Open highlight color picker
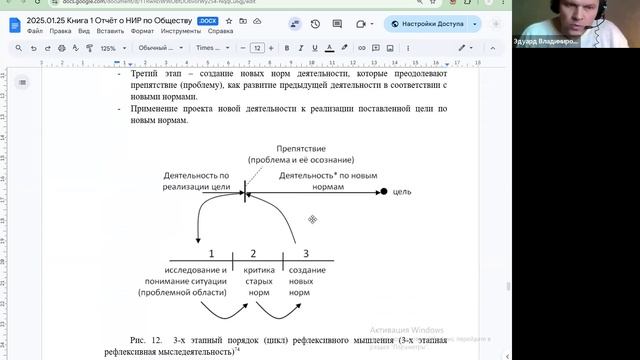 pos(344,48)
